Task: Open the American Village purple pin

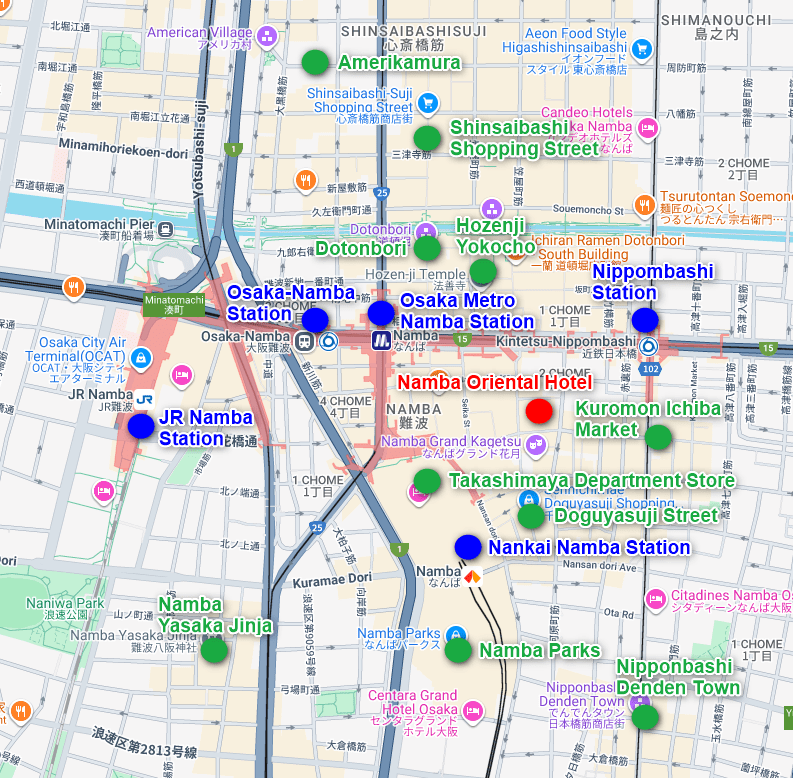Action: tap(267, 37)
